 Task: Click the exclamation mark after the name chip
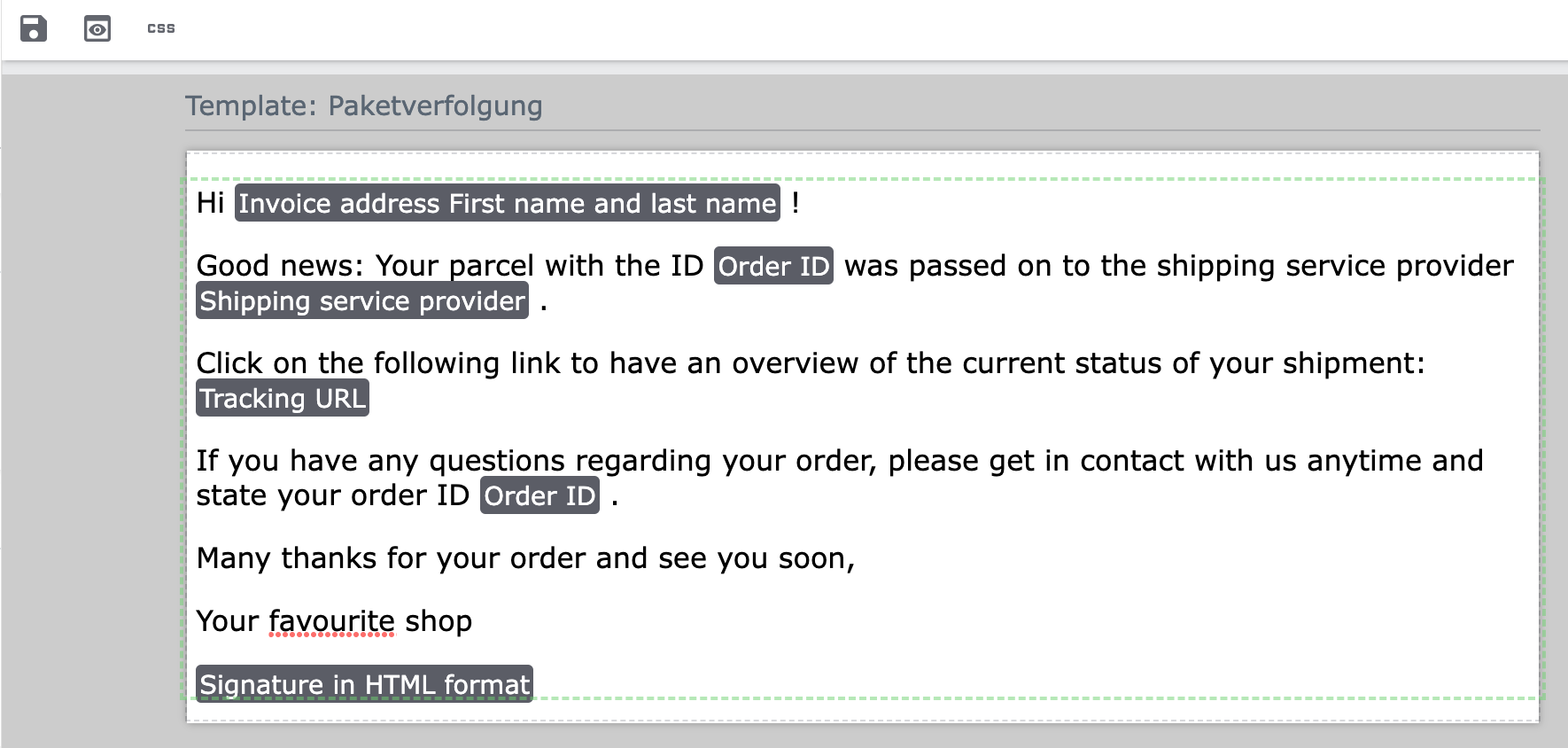tap(796, 203)
